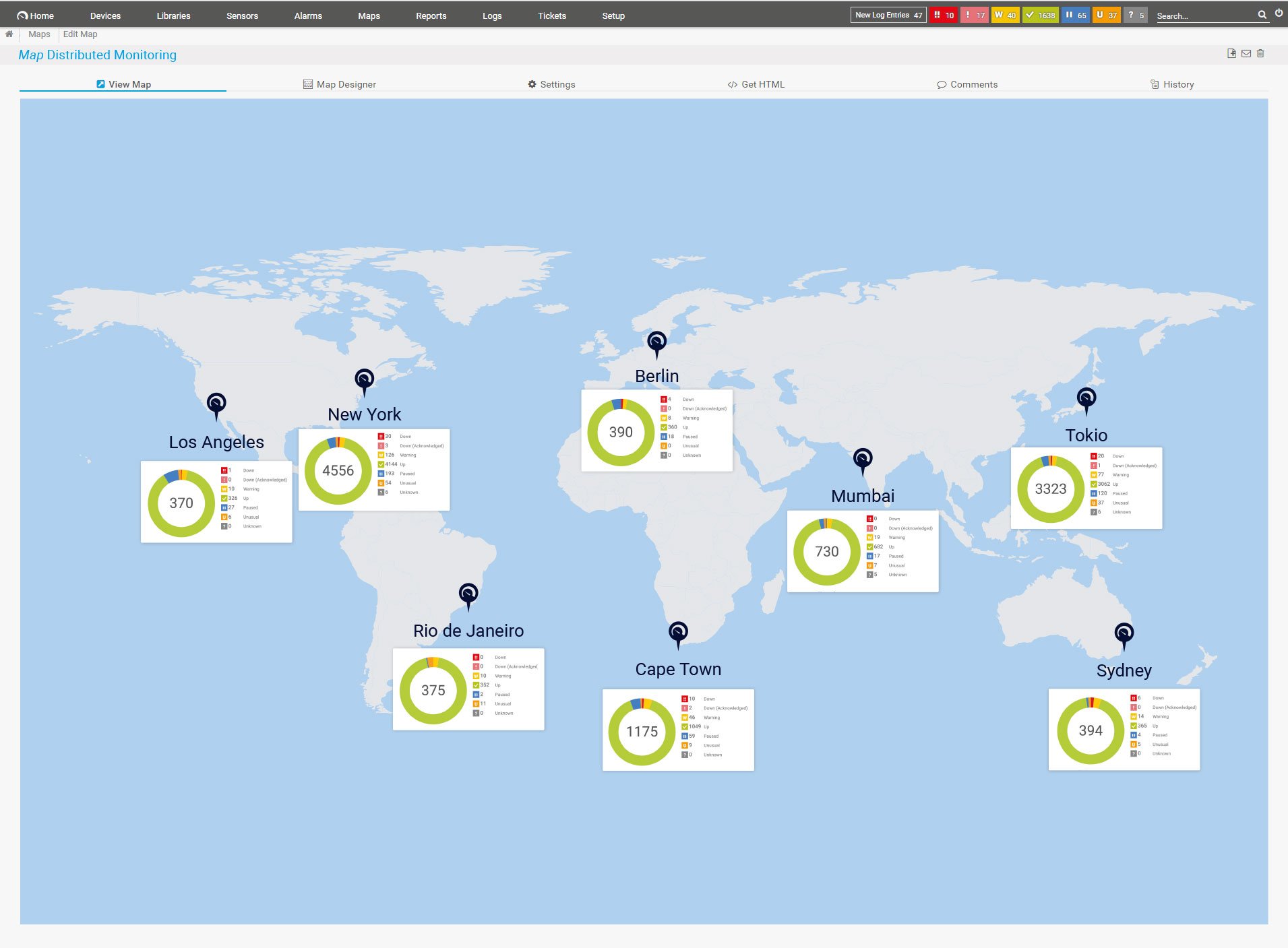The image size is (1288, 948).
Task: Open the blue paused sensors counter showing 65
Action: 1076,14
